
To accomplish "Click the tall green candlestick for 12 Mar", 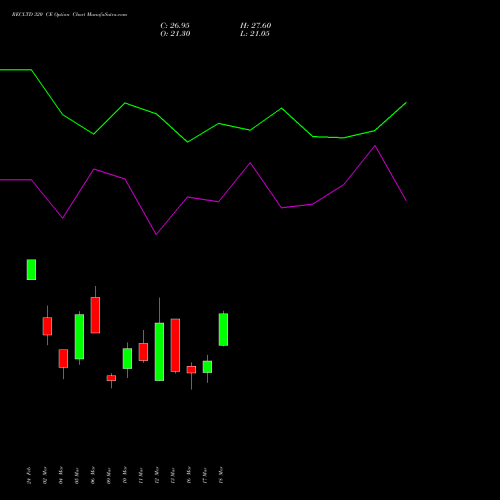I will pyautogui.click(x=159, y=352).
